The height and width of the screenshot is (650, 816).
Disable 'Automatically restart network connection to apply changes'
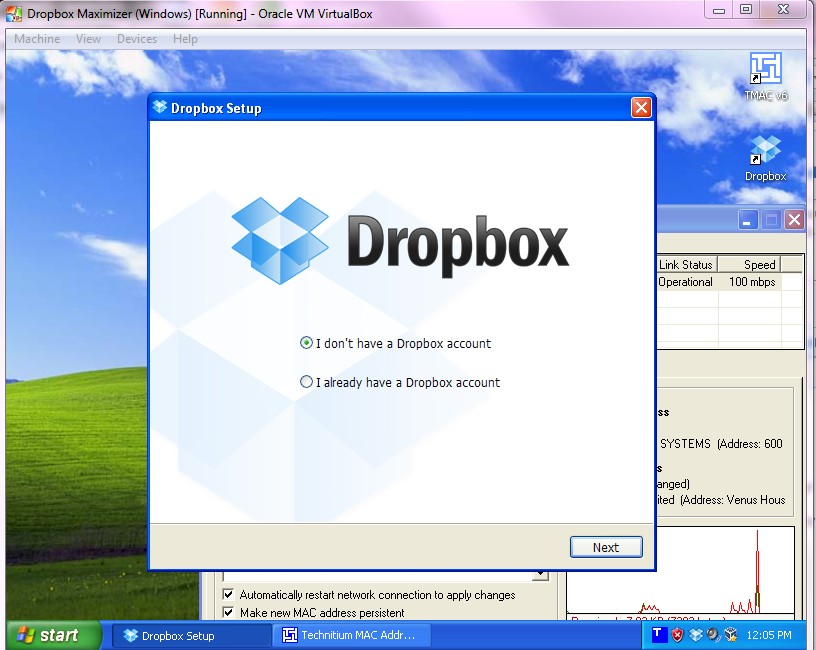click(229, 595)
